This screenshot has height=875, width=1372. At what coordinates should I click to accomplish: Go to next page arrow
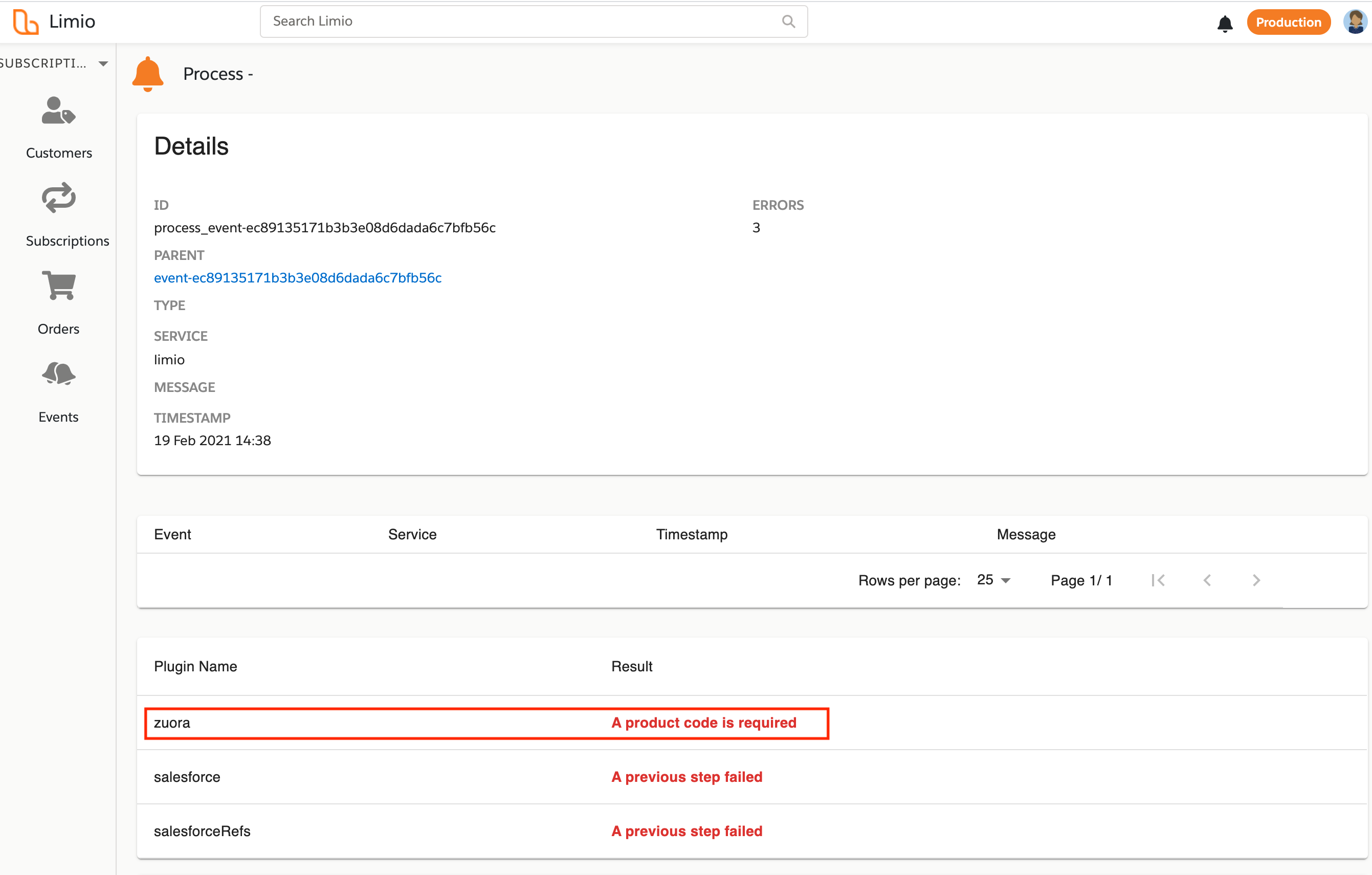click(1256, 580)
